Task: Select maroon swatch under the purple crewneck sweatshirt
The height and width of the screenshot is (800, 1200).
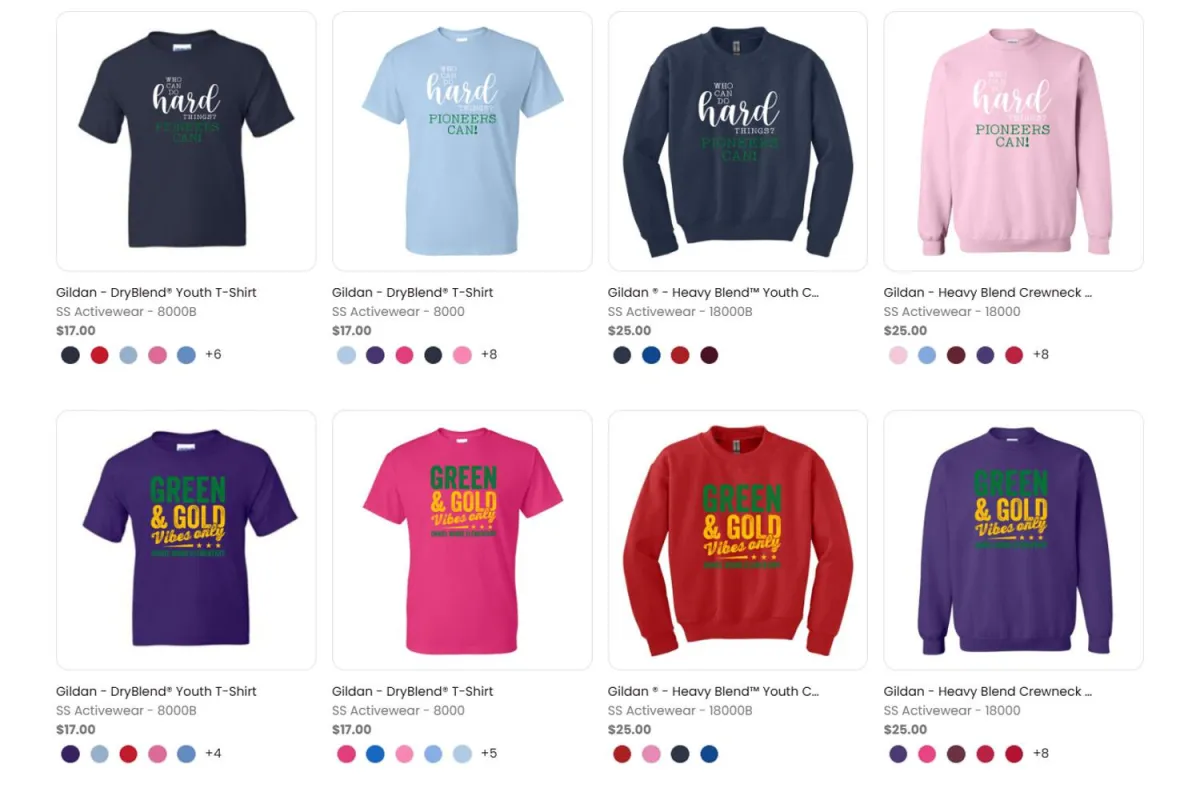Action: (x=956, y=754)
